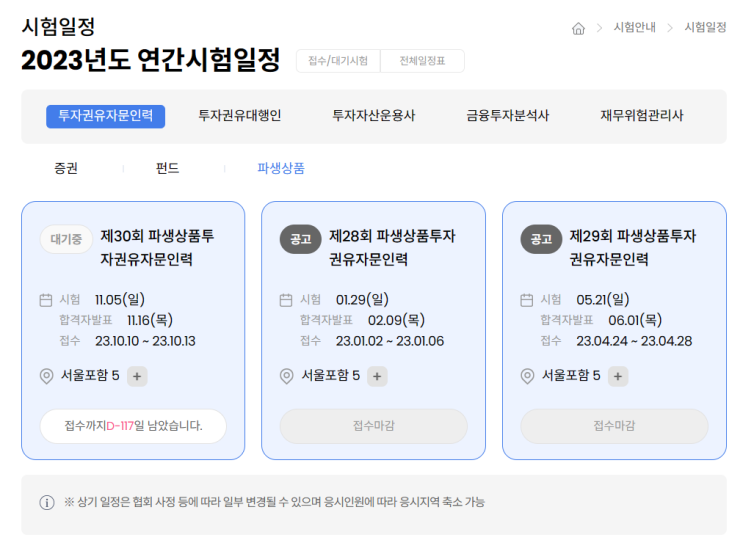Switch to 금융투자분석사 tab
This screenshot has width=743, height=543.
tap(507, 116)
